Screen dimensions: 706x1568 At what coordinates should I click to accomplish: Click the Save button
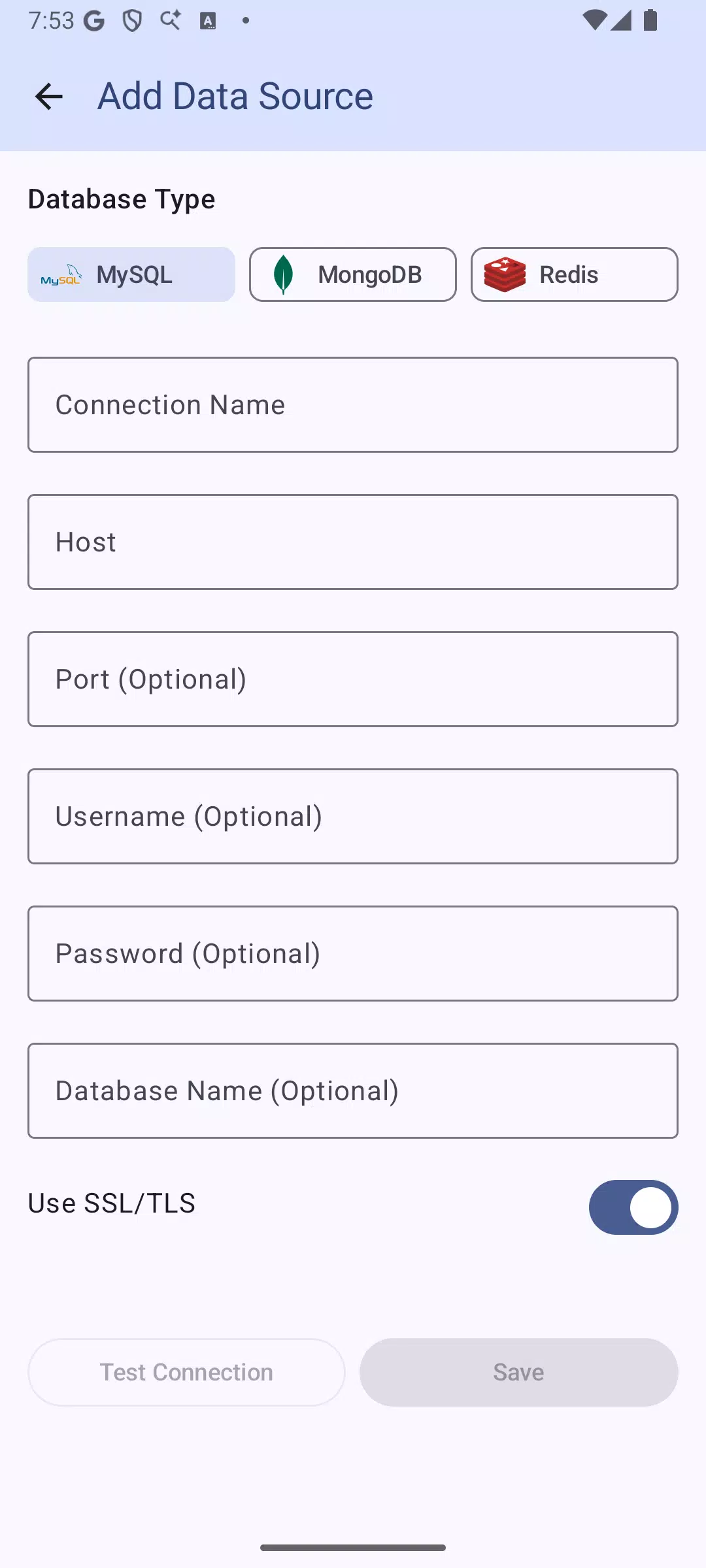519,1372
